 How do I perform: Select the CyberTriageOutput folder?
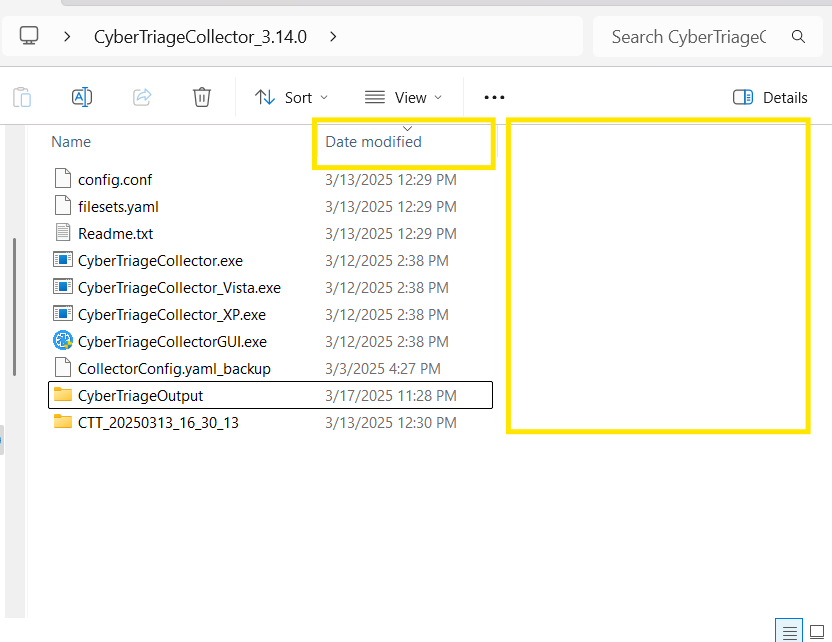tap(271, 395)
